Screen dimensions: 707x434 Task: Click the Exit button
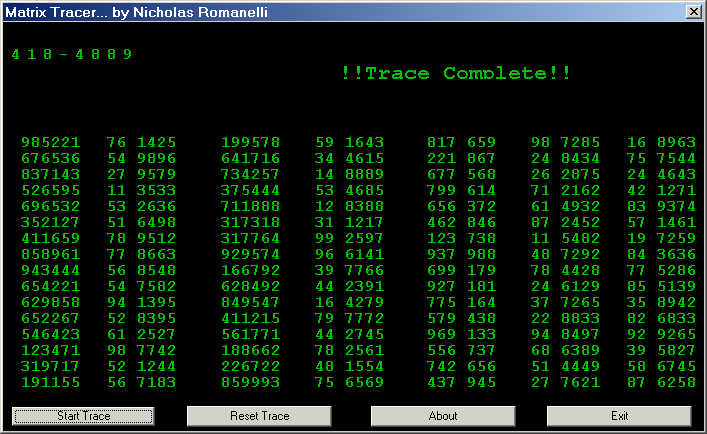tap(620, 415)
